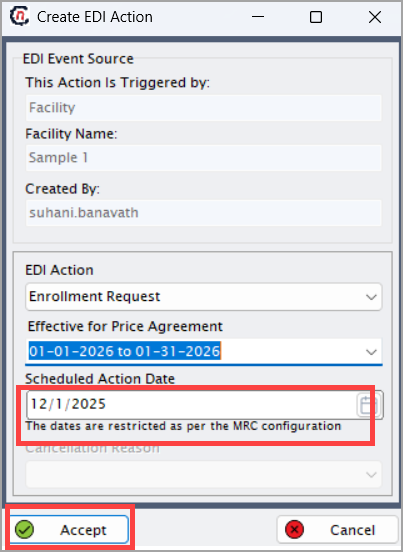The width and height of the screenshot is (403, 552).
Task: Click the Created By field suhani.banavath
Action: tap(203, 213)
